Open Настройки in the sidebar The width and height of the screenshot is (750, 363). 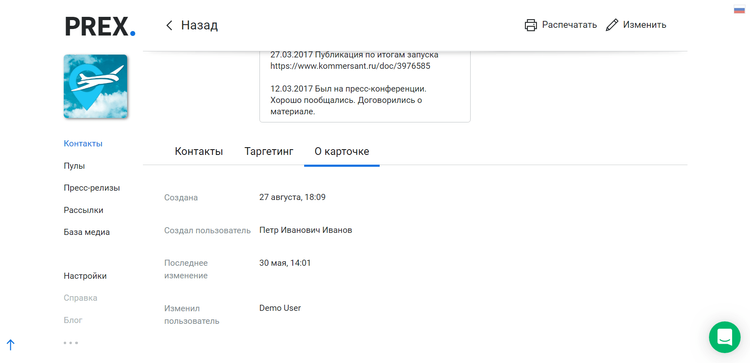[x=85, y=276]
